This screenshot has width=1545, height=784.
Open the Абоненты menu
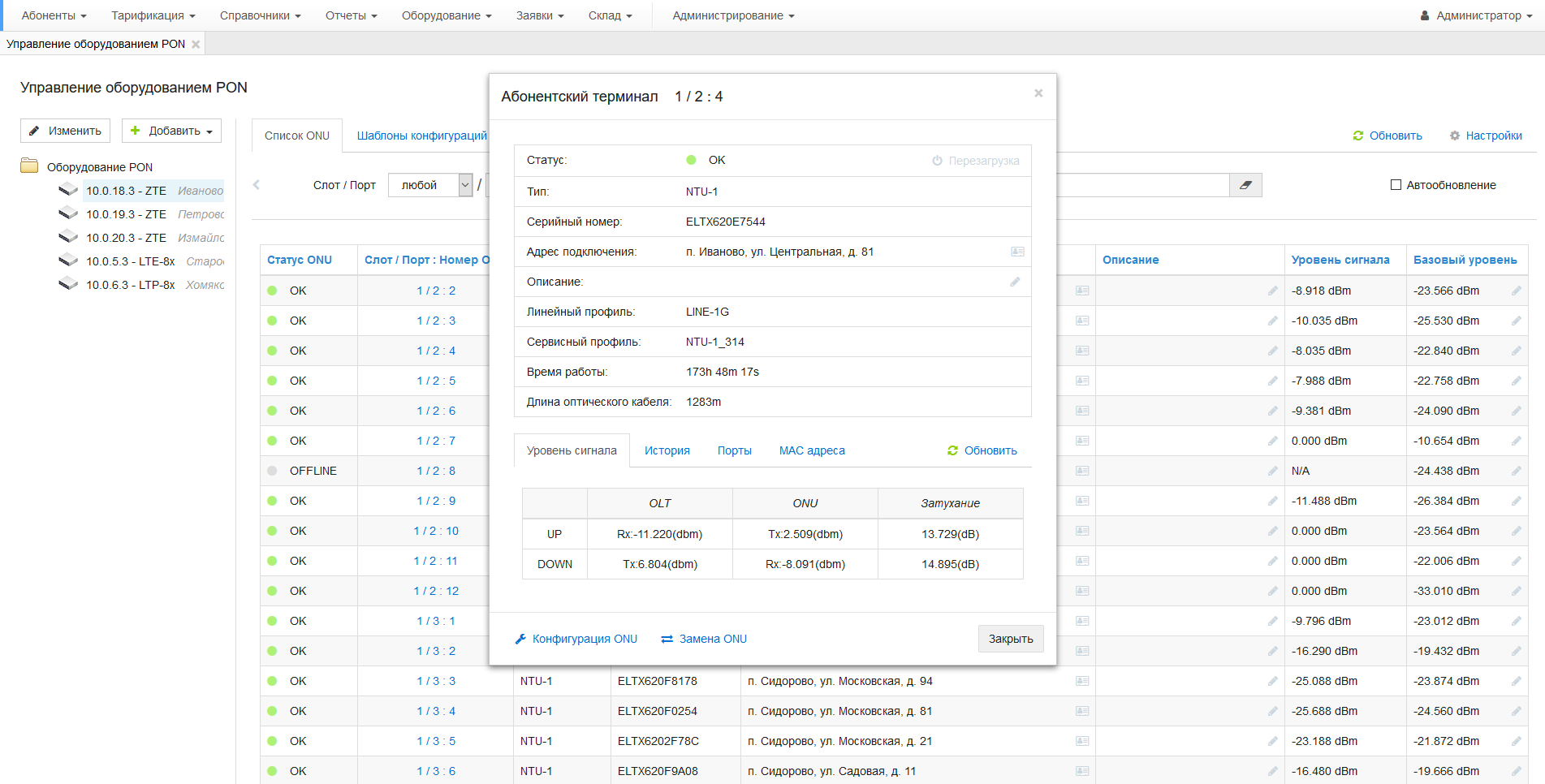click(54, 15)
